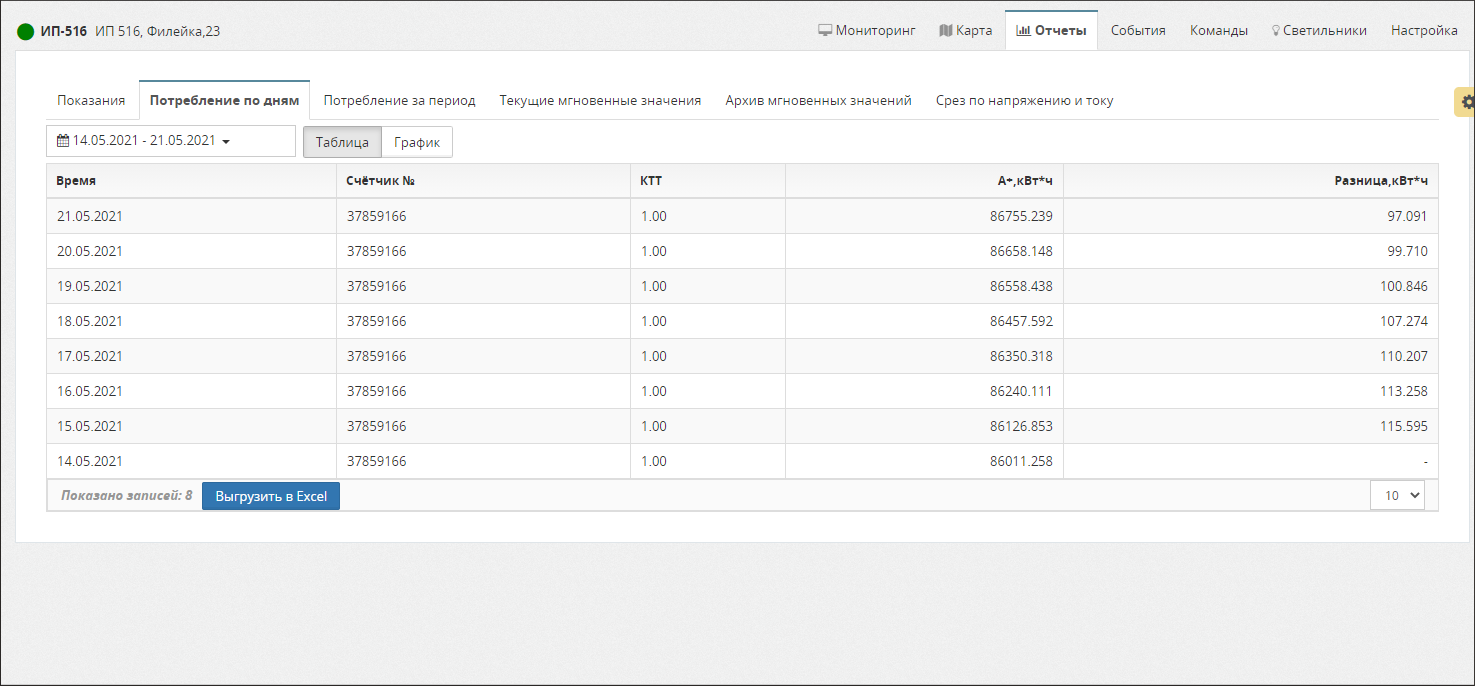Switch to the Показания sub-tab
Viewport: 1475px width, 686px height.
(x=91, y=100)
